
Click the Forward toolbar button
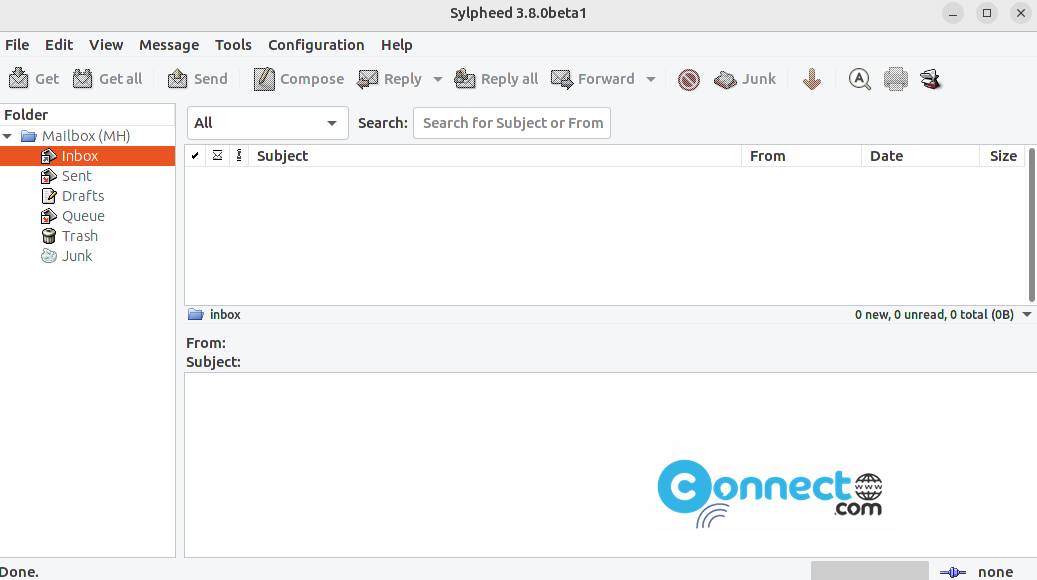(x=593, y=79)
